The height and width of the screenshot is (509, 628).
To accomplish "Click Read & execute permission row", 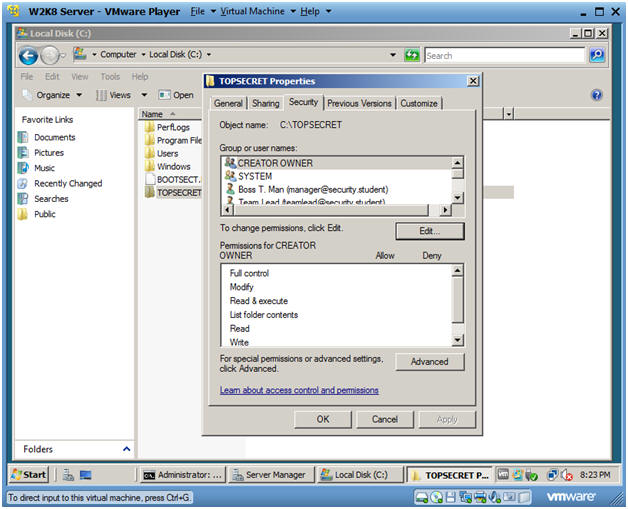I will tap(259, 301).
